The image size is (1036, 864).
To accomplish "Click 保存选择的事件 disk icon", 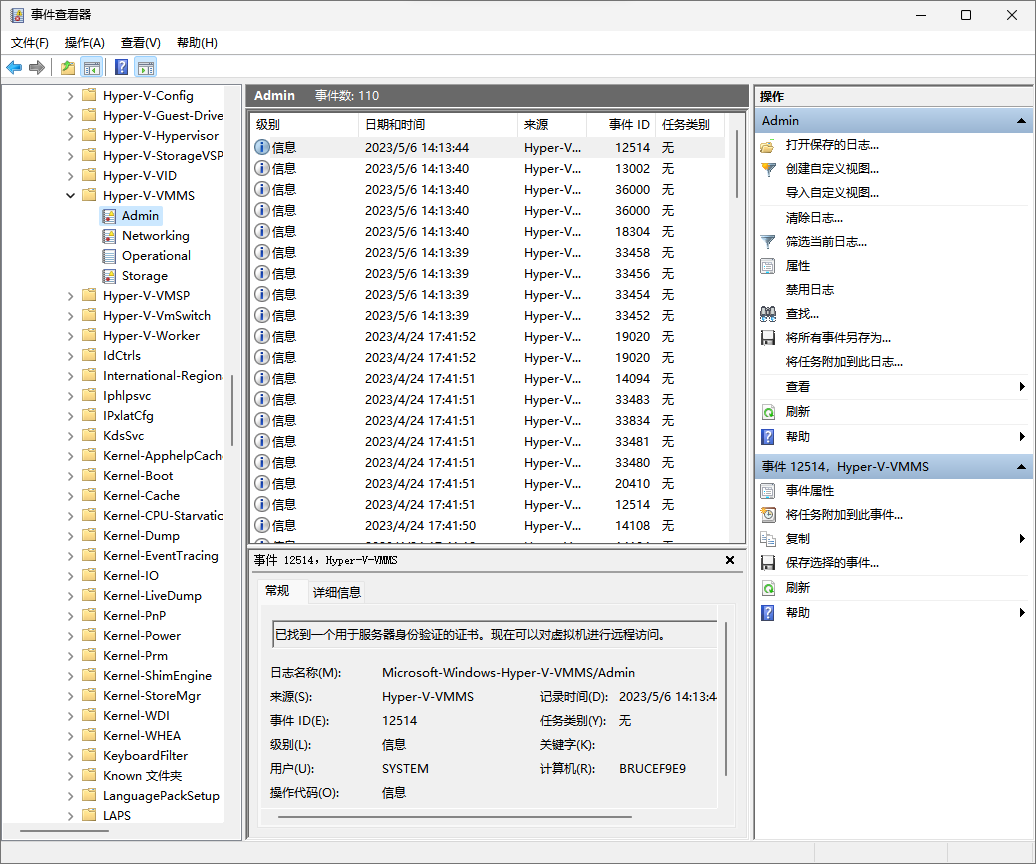I will (x=768, y=563).
